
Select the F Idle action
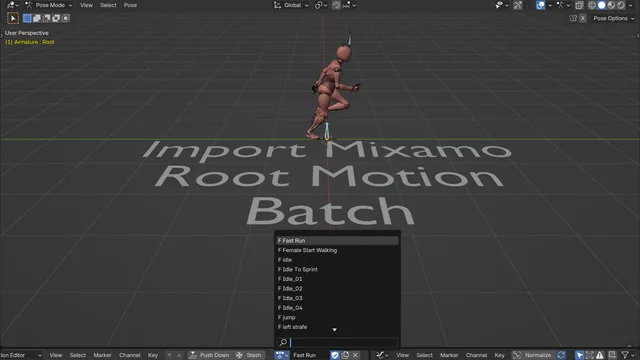[337, 260]
